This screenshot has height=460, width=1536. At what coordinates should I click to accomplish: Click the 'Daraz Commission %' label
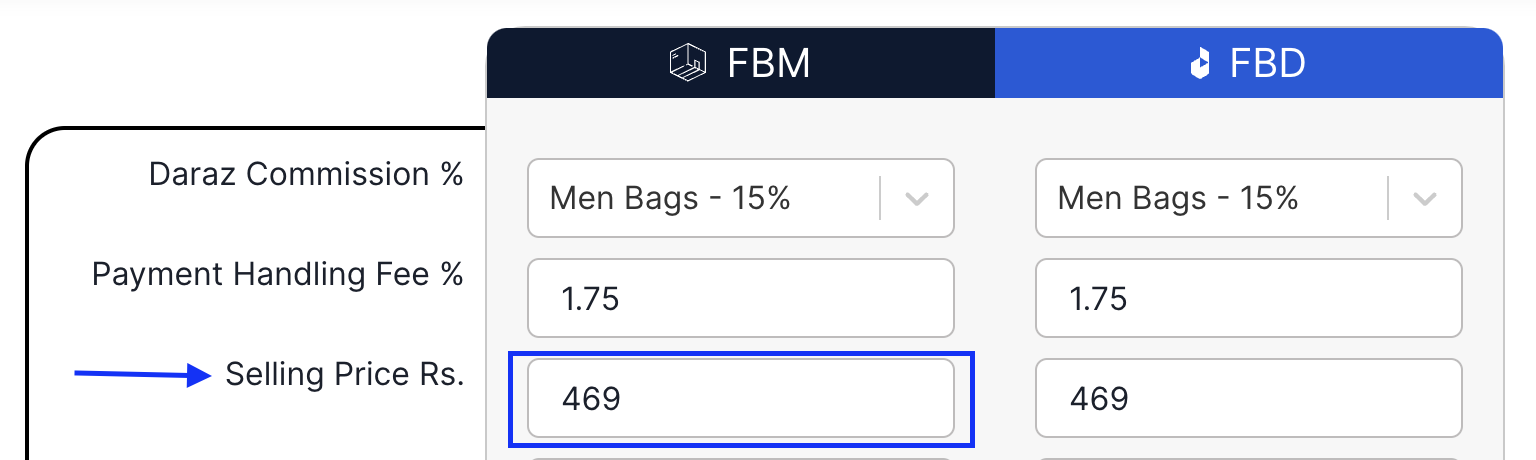tap(306, 174)
